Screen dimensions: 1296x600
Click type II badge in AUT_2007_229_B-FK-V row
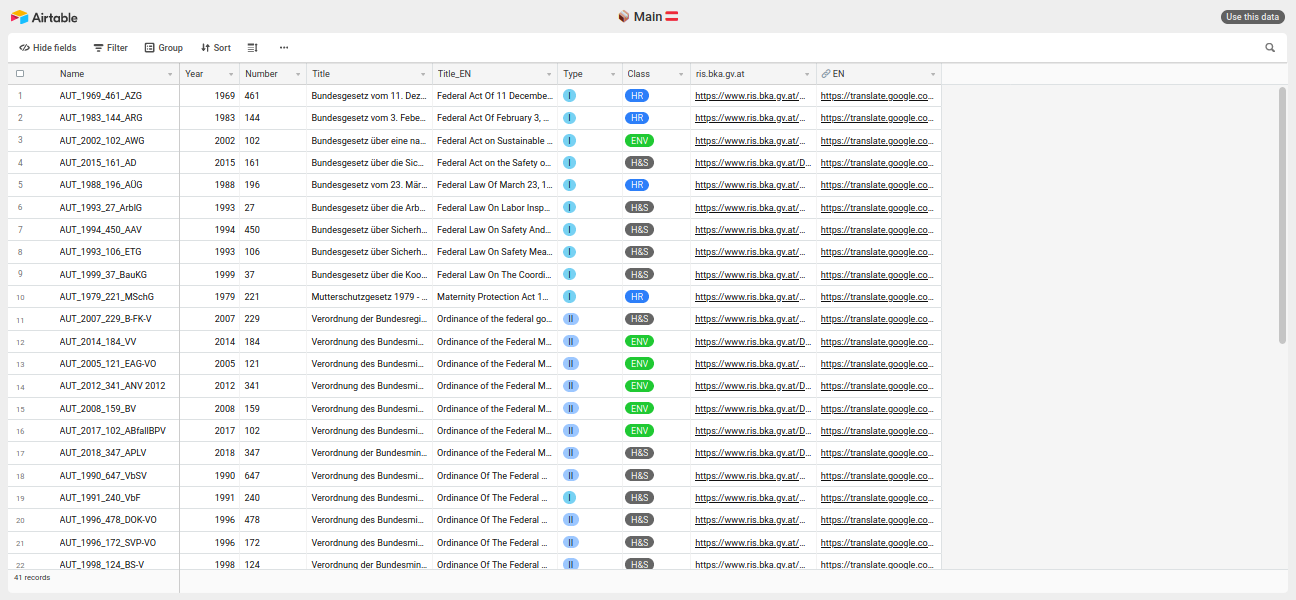pos(571,319)
